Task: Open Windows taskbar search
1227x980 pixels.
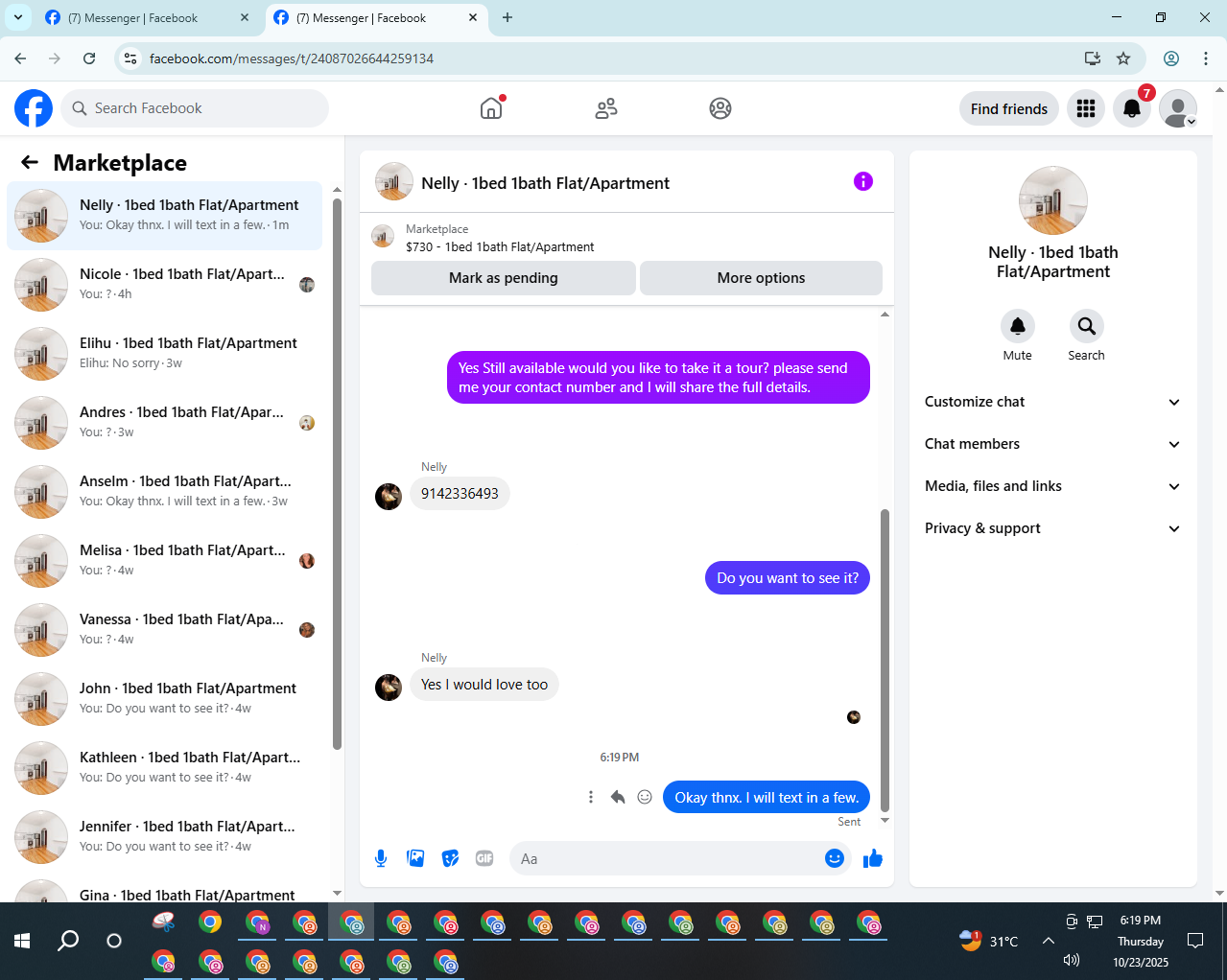Action: click(x=68, y=941)
